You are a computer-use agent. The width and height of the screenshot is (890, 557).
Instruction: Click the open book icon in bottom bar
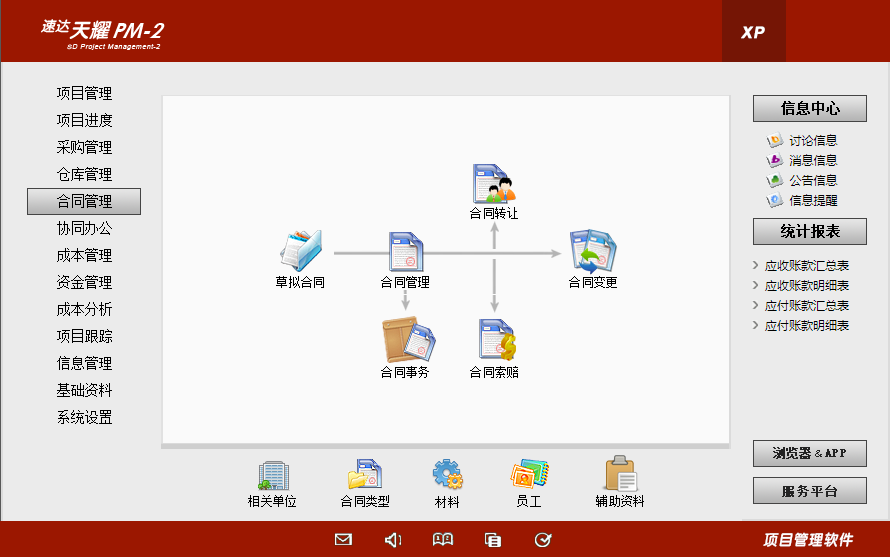443,540
